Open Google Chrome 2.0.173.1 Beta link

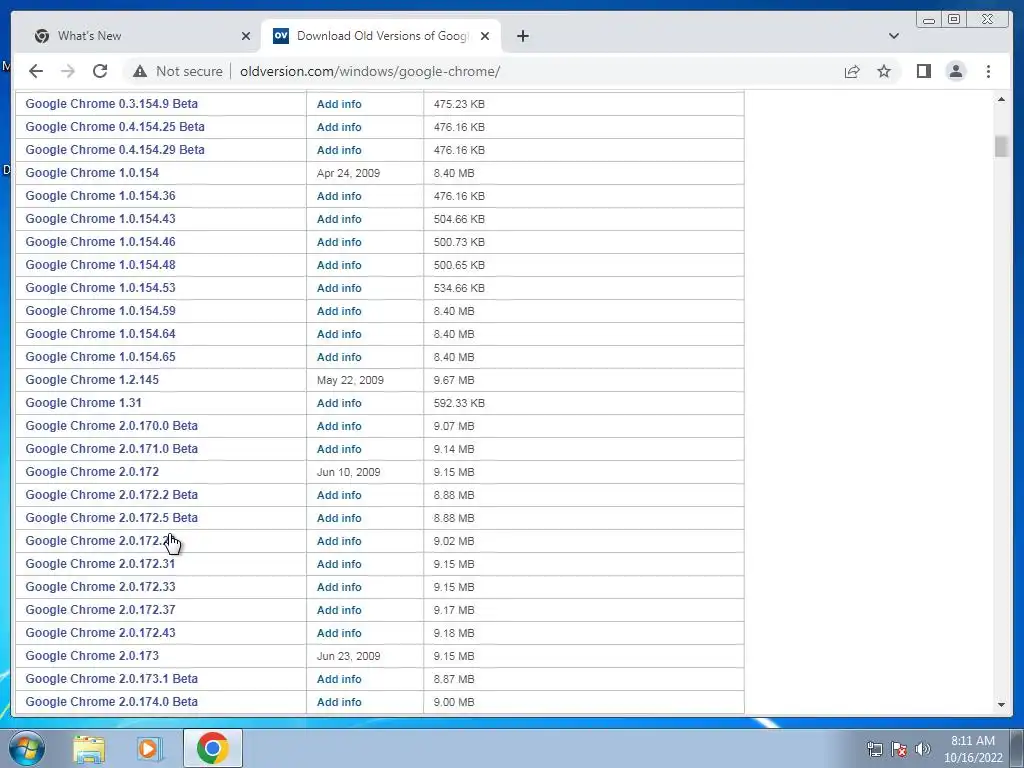111,679
